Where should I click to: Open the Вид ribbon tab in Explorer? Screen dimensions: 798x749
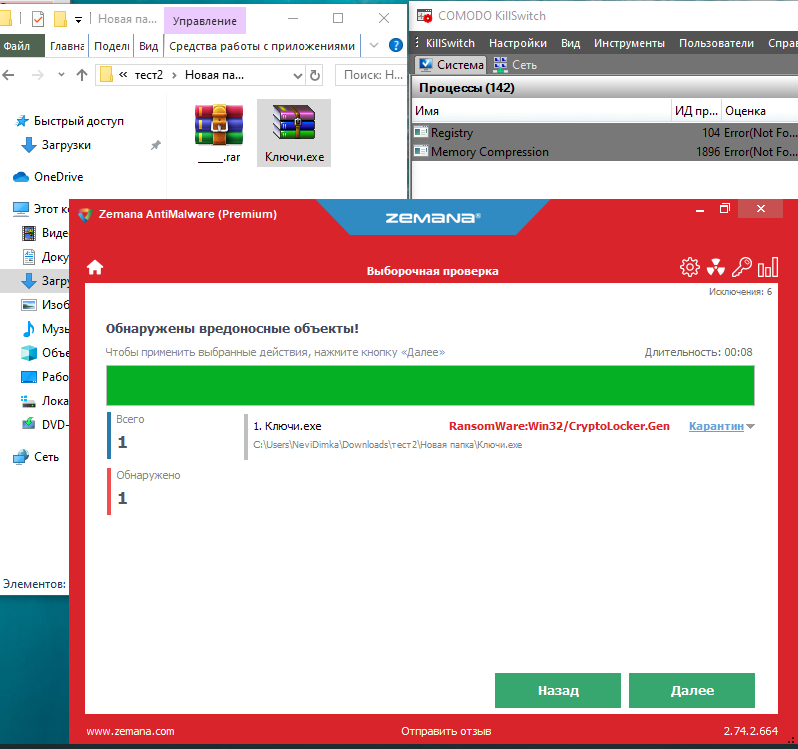tap(149, 46)
